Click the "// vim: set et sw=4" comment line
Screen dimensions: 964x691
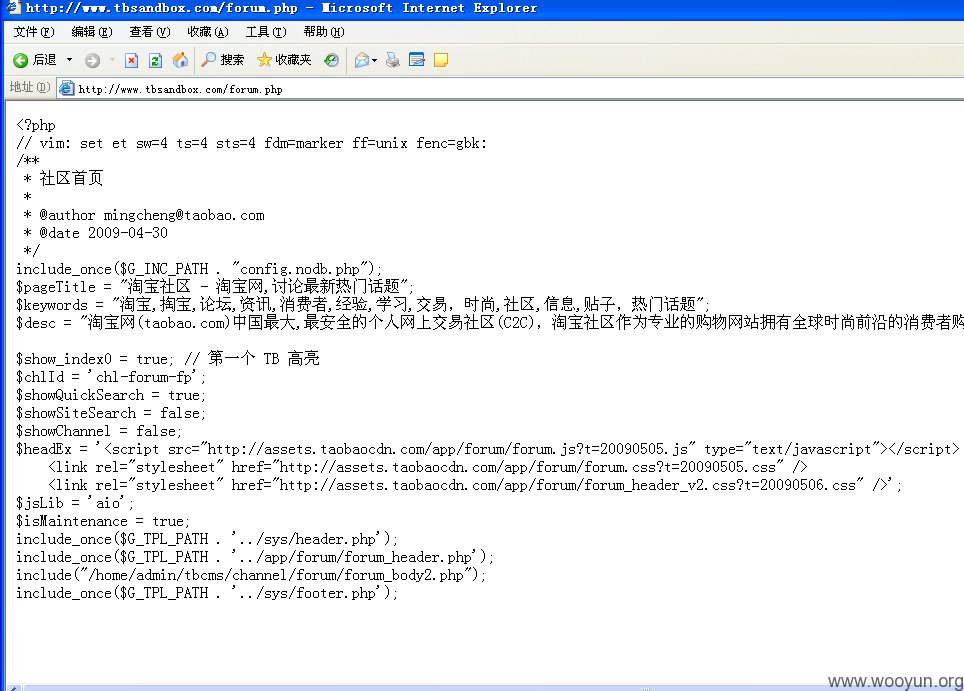coord(251,143)
